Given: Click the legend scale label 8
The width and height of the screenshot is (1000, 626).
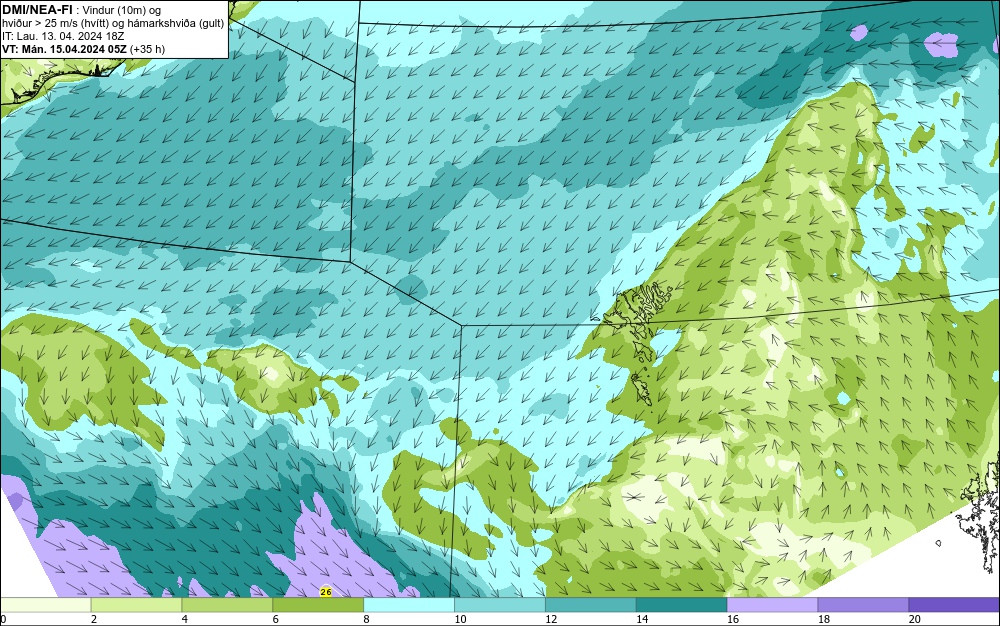Looking at the screenshot, I should point(367,619).
